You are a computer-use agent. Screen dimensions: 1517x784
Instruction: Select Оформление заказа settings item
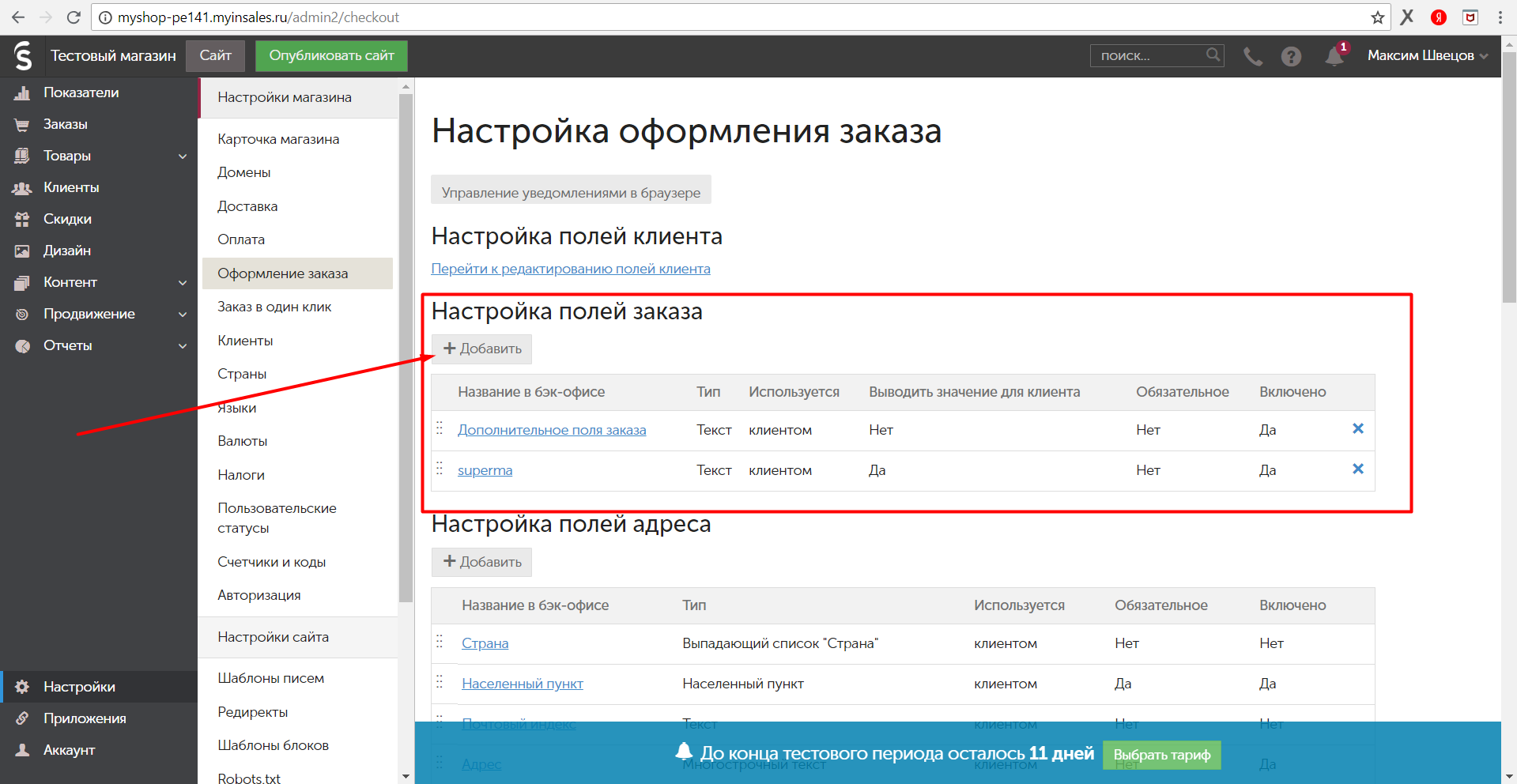[x=297, y=273]
